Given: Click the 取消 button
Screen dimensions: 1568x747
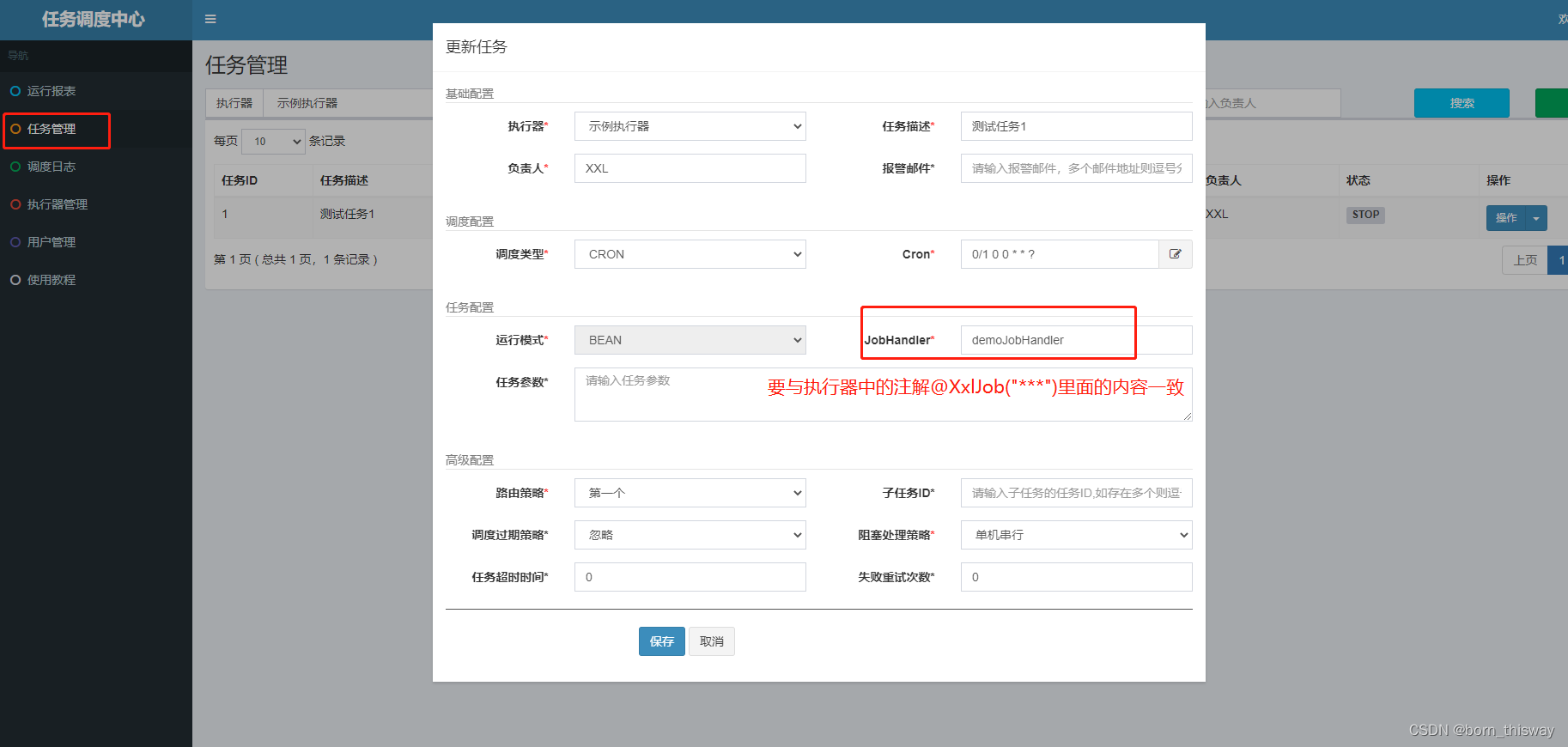Looking at the screenshot, I should 712,641.
